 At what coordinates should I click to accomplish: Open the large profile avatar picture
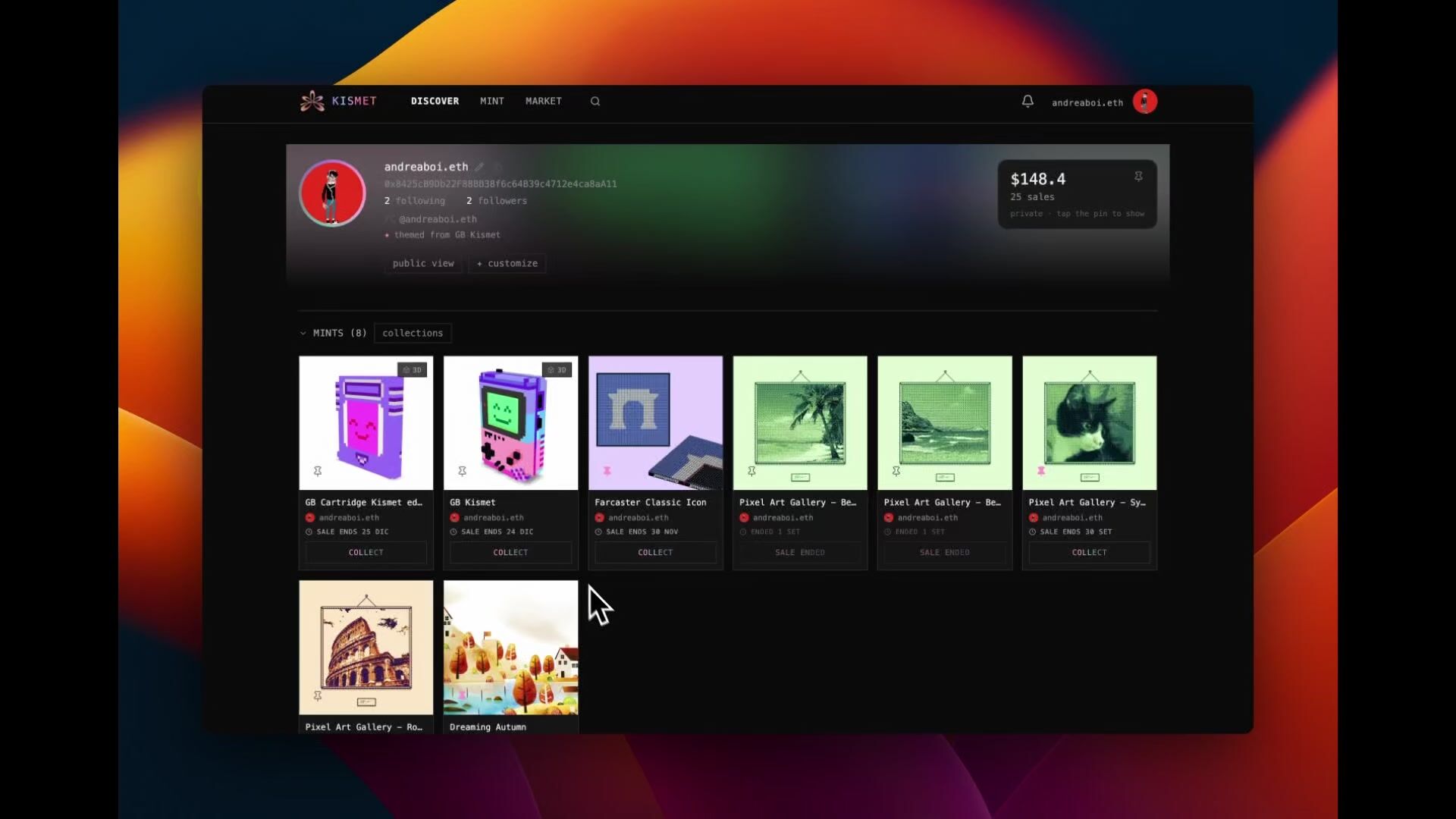point(332,193)
